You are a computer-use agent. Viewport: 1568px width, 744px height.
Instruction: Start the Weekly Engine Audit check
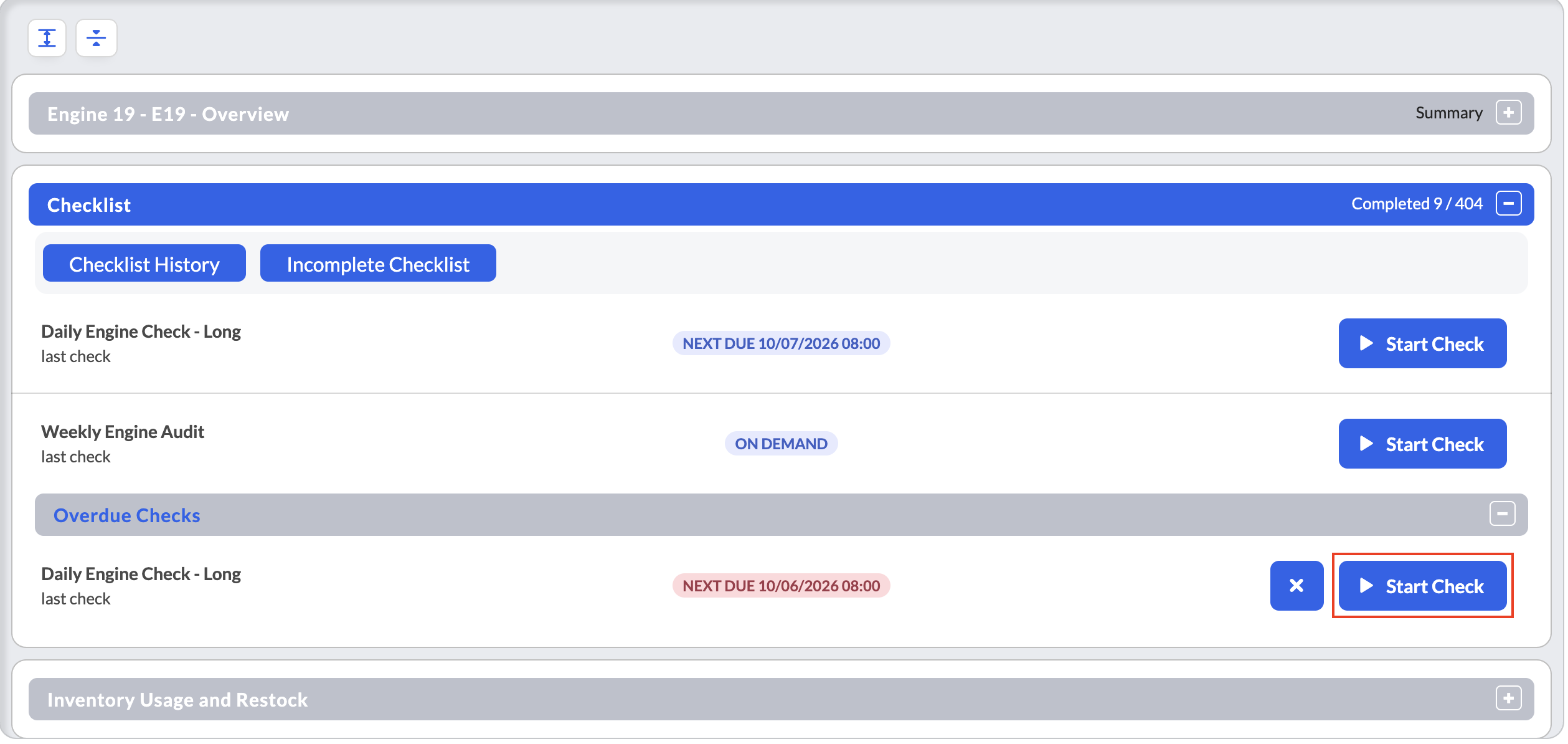(1422, 444)
